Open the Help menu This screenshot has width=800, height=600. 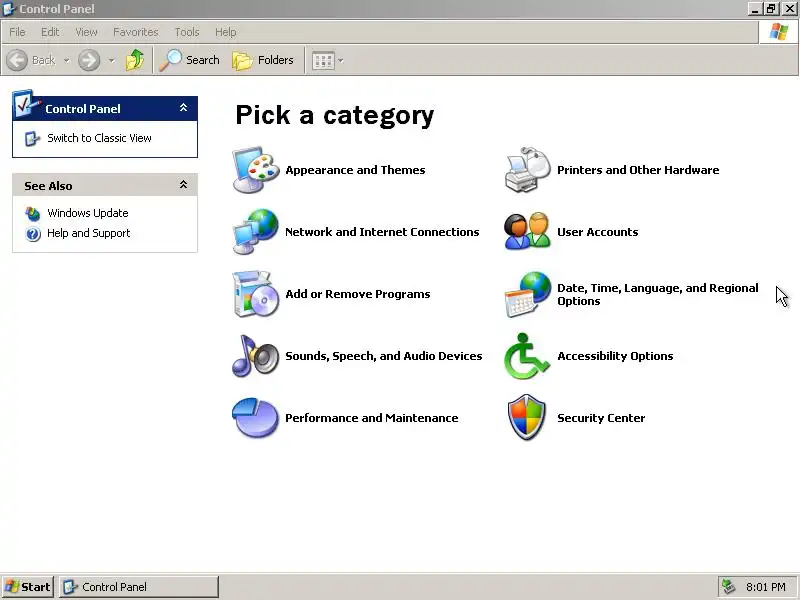226,32
